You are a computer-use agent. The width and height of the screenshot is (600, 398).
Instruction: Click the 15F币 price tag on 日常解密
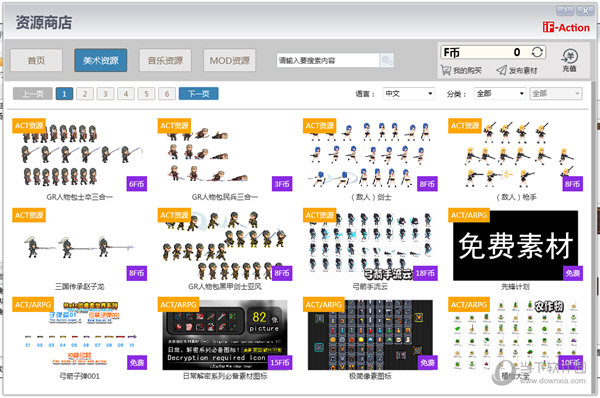pyautogui.click(x=280, y=362)
